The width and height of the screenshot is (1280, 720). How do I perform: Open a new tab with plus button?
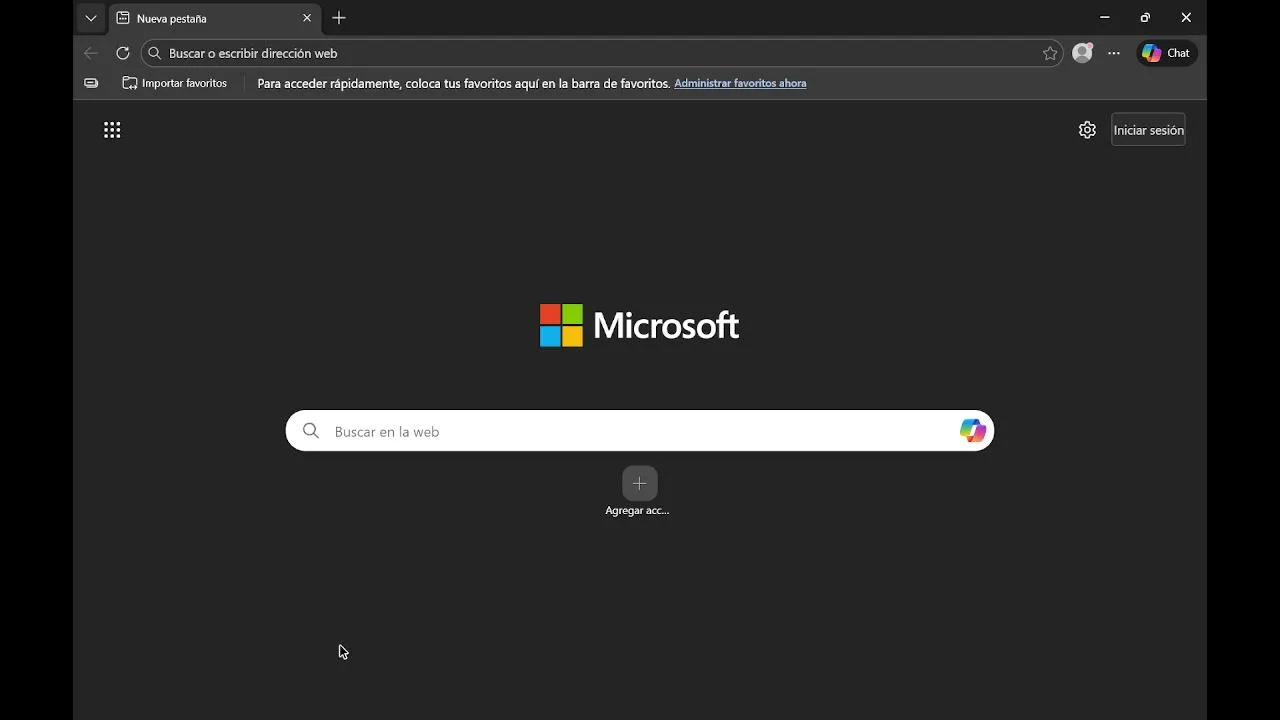[x=339, y=18]
